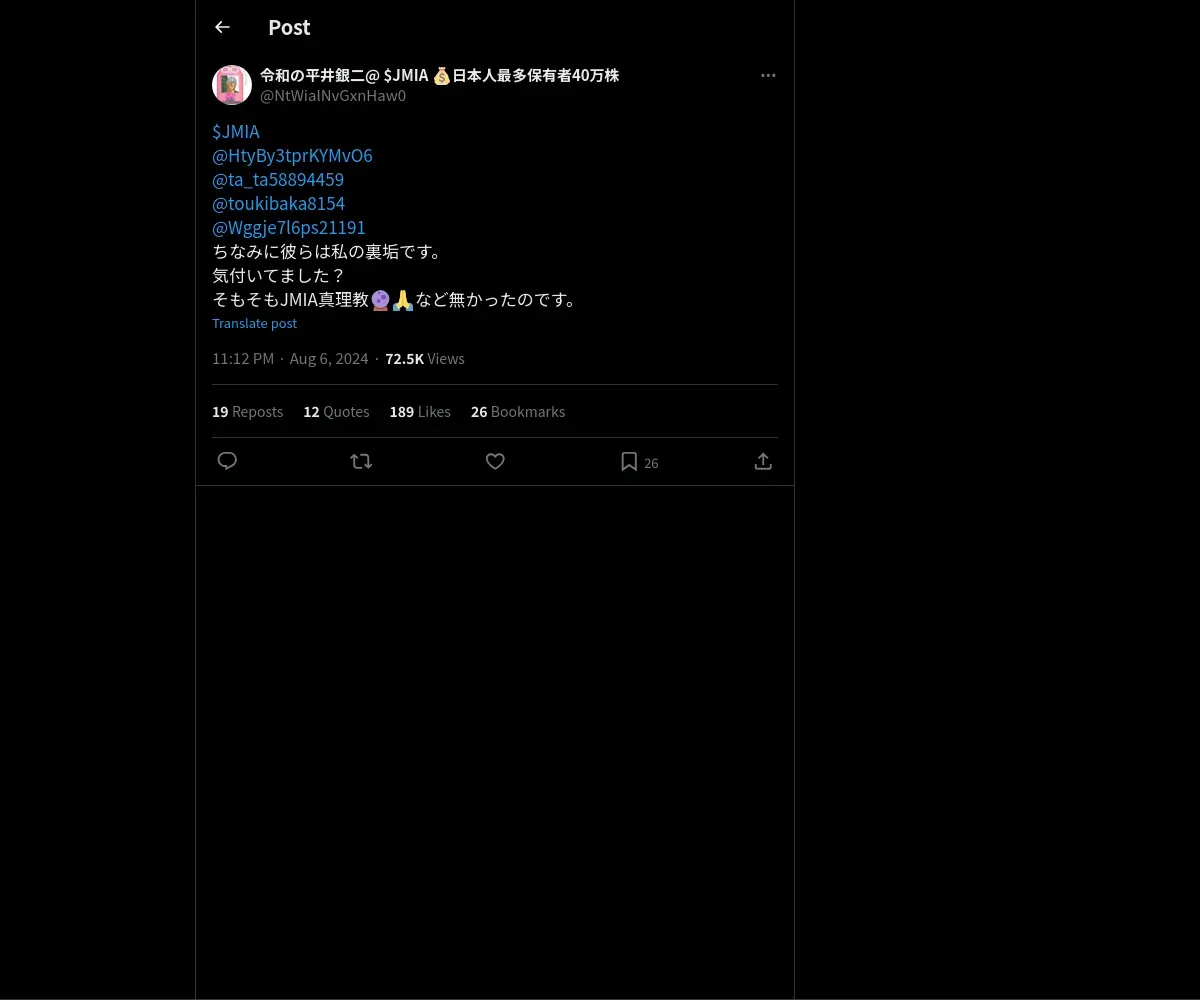This screenshot has width=1200, height=1000.
Task: Open mention @HtyBy3tprKYMvO6
Action: point(292,155)
